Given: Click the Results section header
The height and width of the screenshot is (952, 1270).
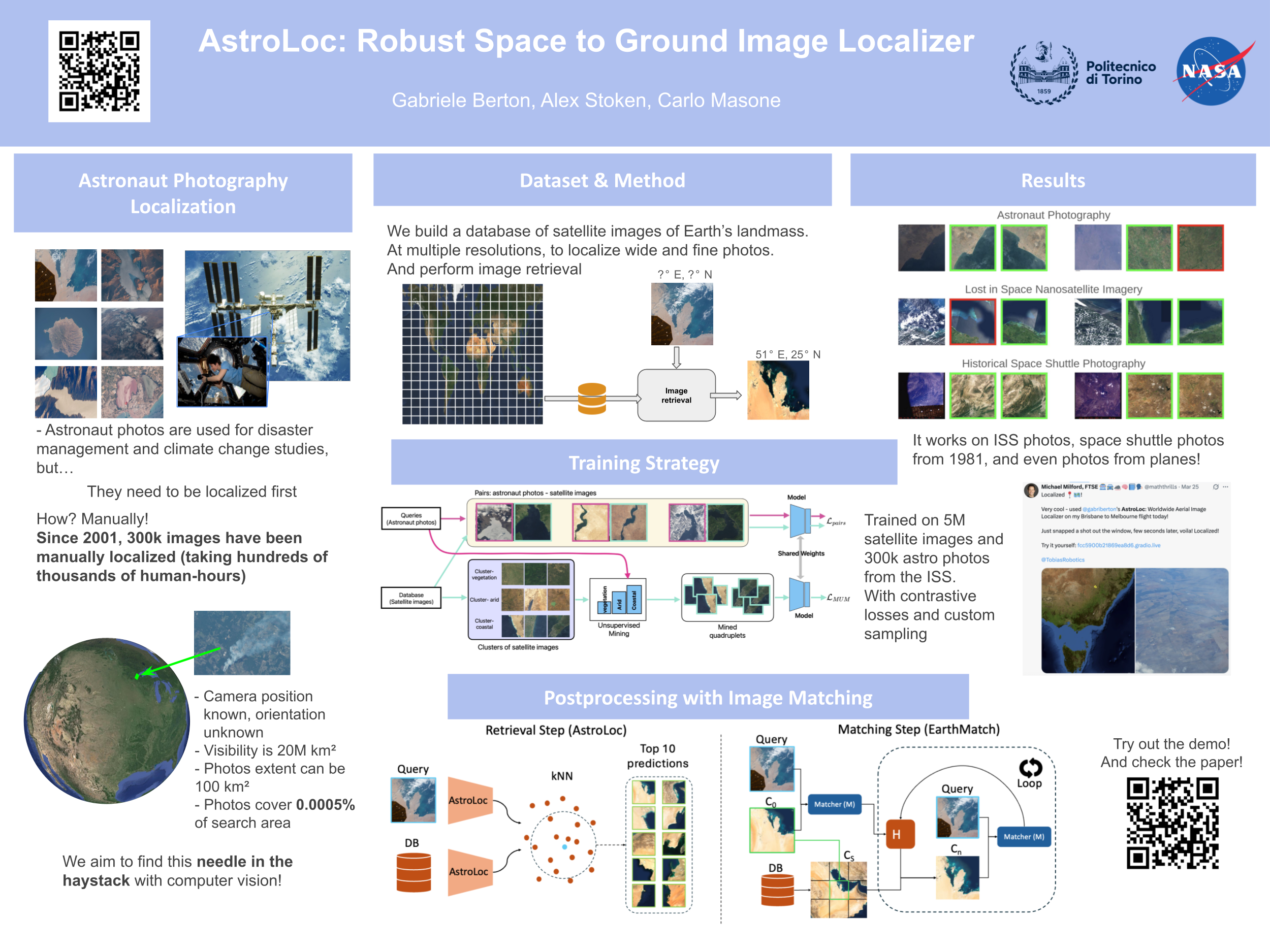Looking at the screenshot, I should 1053,180.
